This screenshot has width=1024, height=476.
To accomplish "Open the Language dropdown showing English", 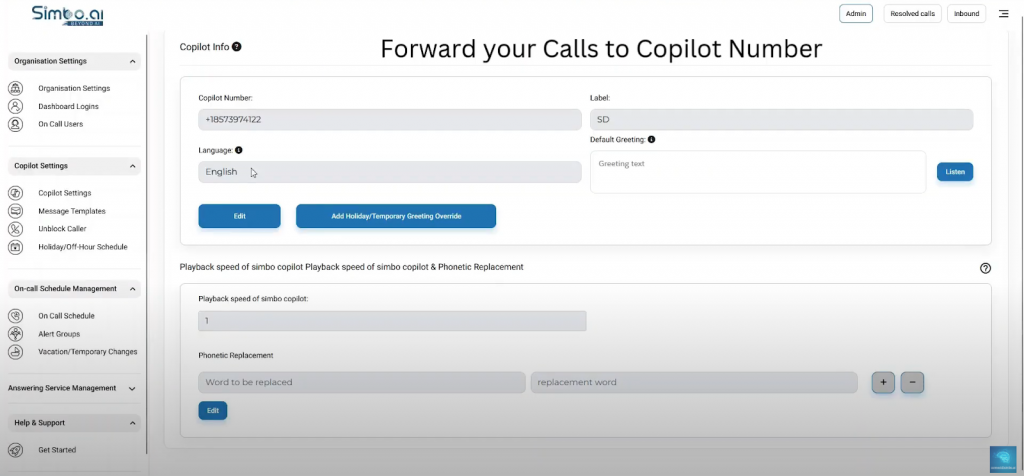I will click(389, 172).
